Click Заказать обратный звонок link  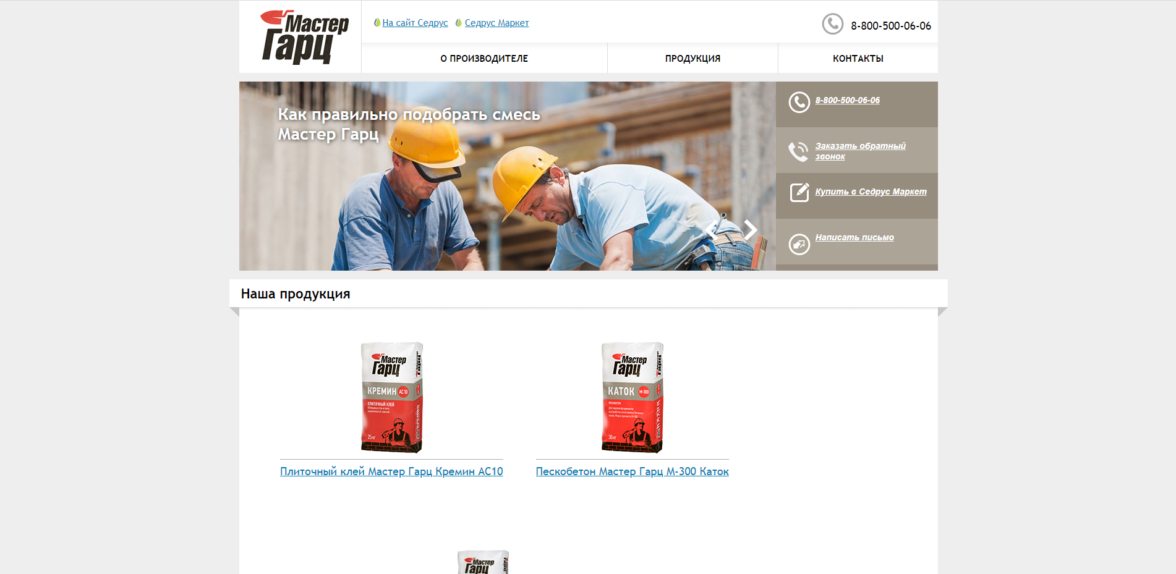click(860, 151)
